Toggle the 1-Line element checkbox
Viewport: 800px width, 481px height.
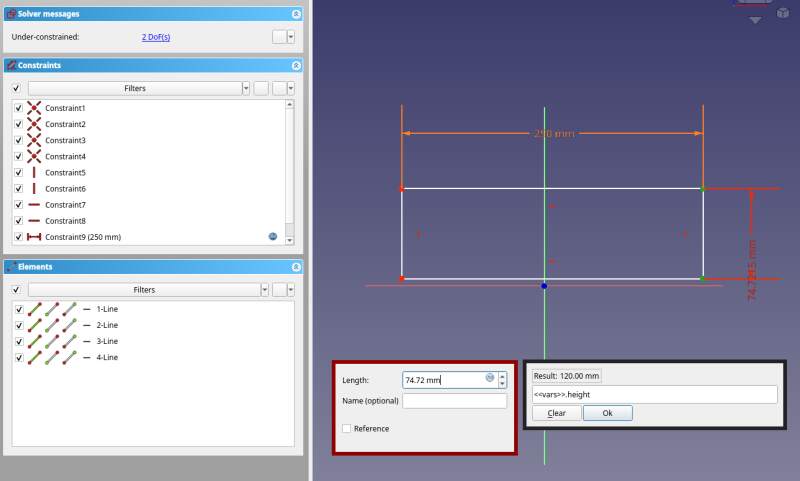[x=19, y=309]
